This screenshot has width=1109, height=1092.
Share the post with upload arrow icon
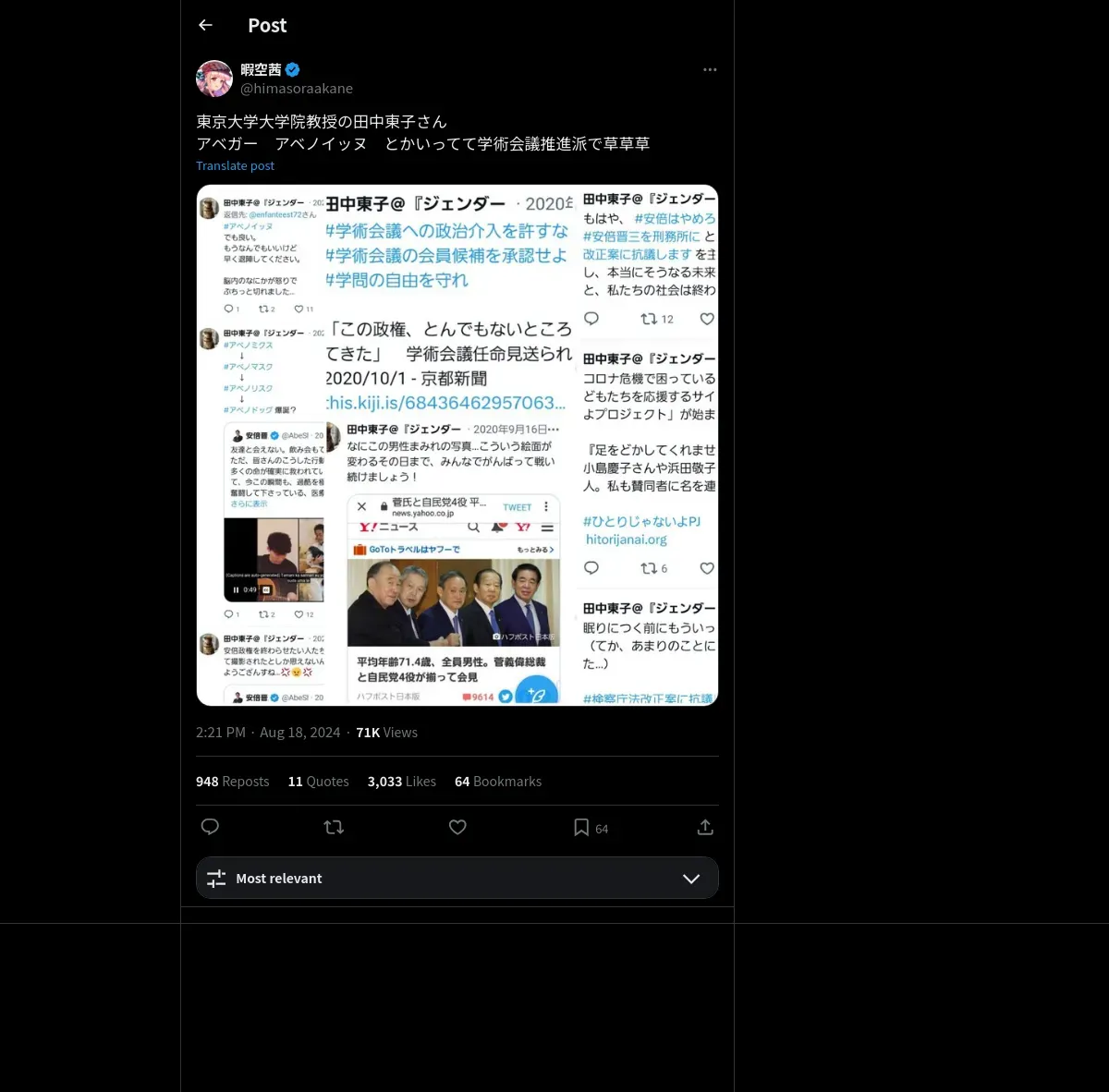click(x=705, y=827)
